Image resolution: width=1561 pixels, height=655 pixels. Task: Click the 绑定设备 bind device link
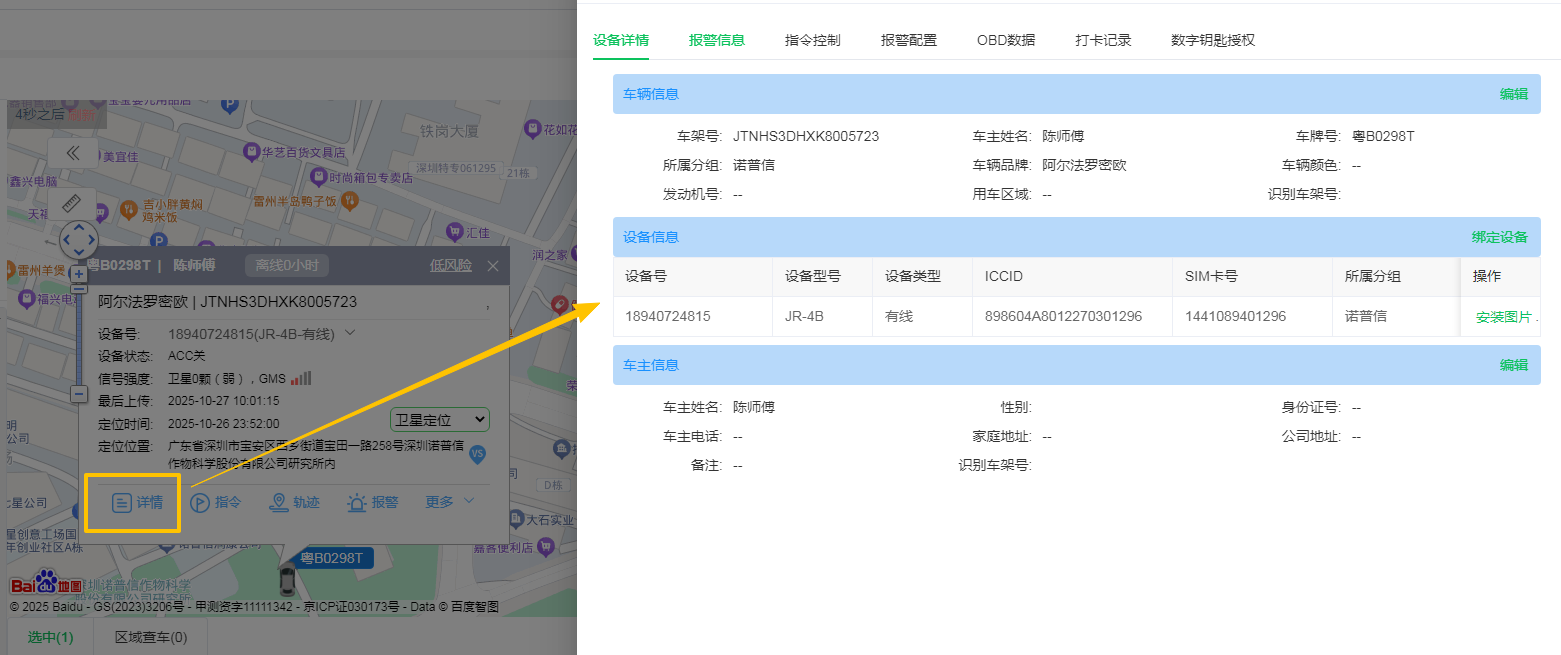coord(1499,237)
